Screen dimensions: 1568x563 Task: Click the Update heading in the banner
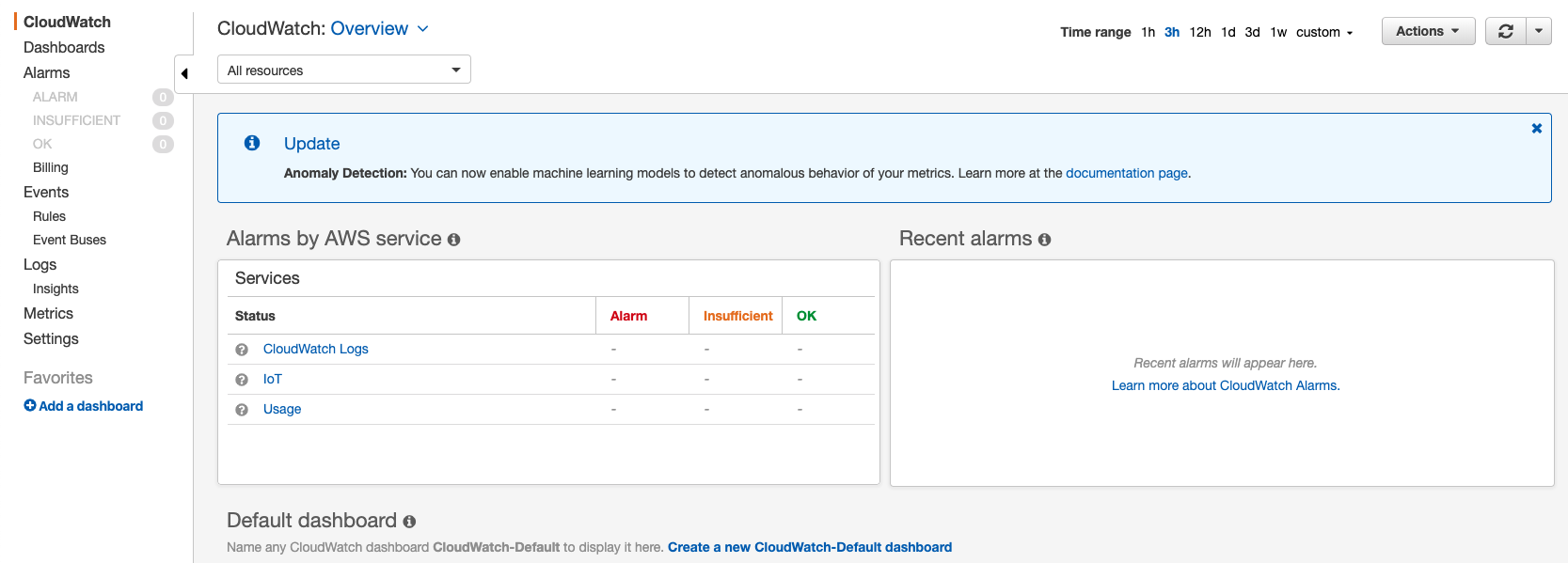pyautogui.click(x=312, y=144)
